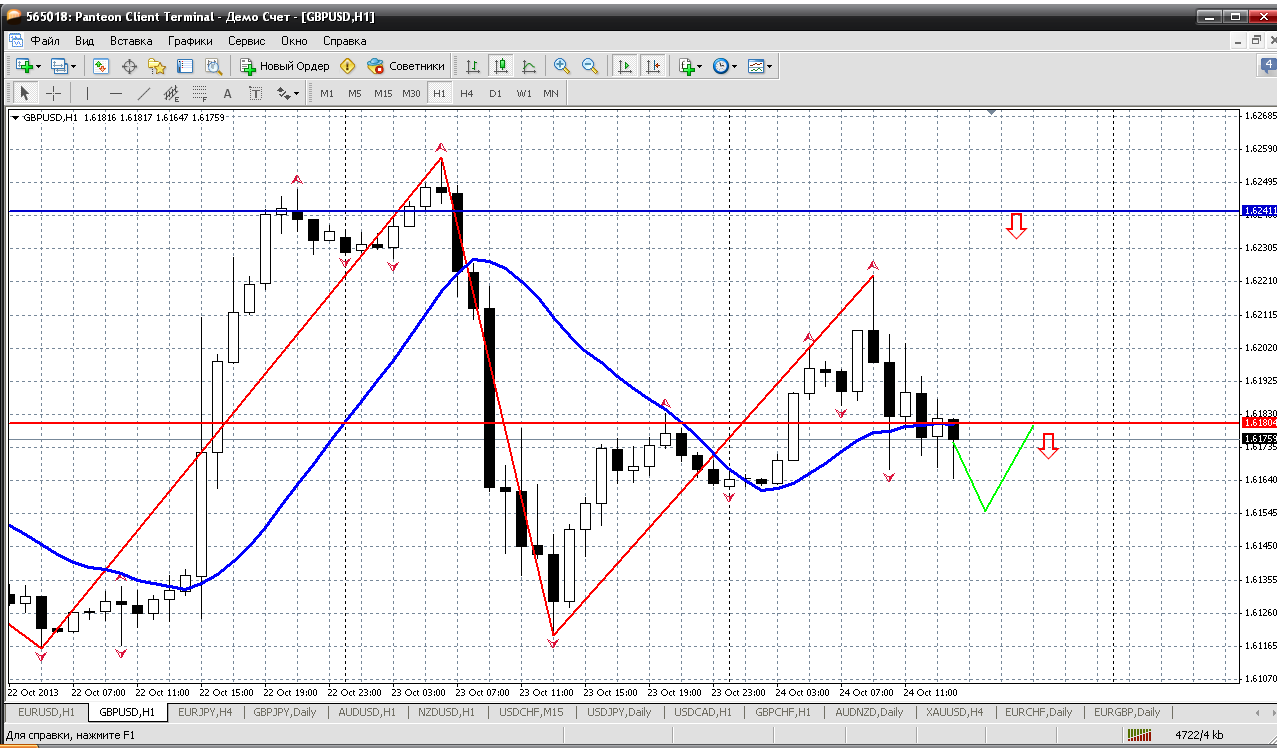Set timeframe to H1
Viewport: 1288px width, 748px height.
[439, 93]
